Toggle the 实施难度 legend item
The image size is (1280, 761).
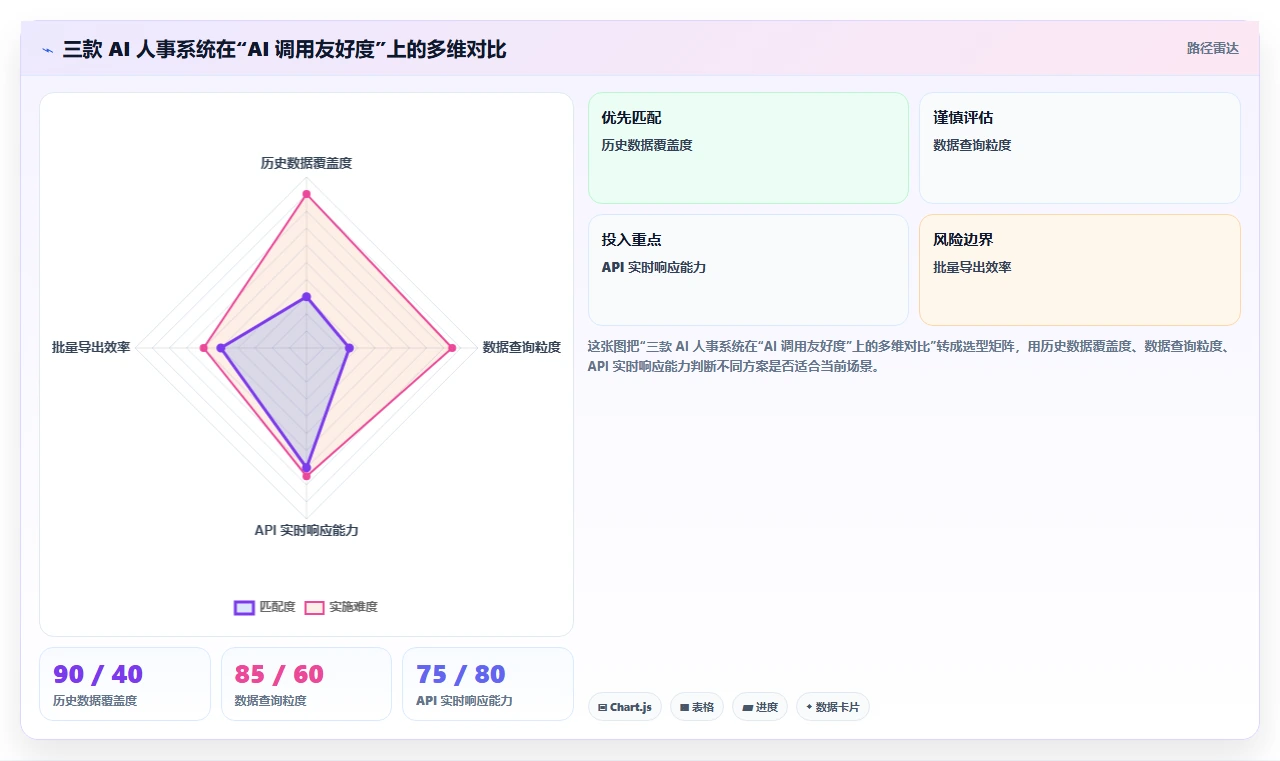pyautogui.click(x=342, y=607)
